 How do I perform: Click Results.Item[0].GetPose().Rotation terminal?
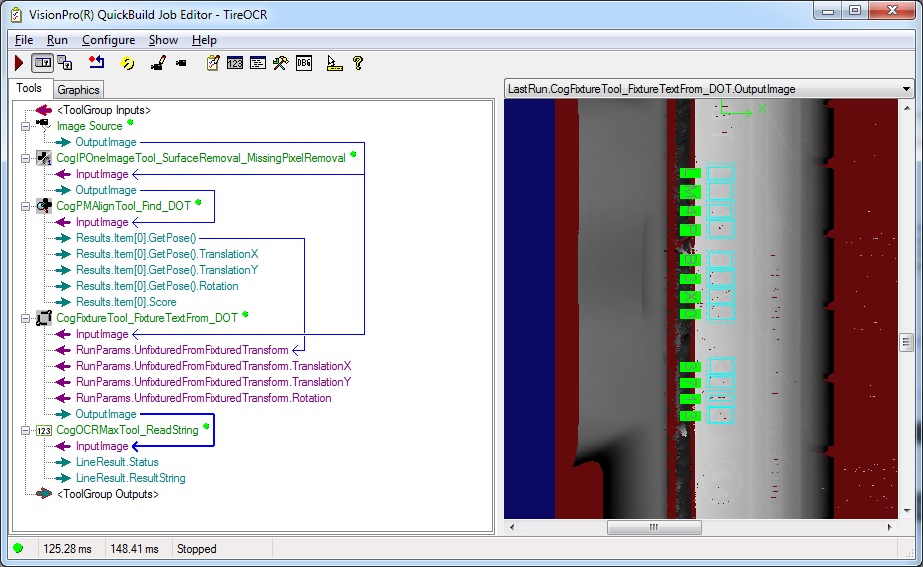157,286
